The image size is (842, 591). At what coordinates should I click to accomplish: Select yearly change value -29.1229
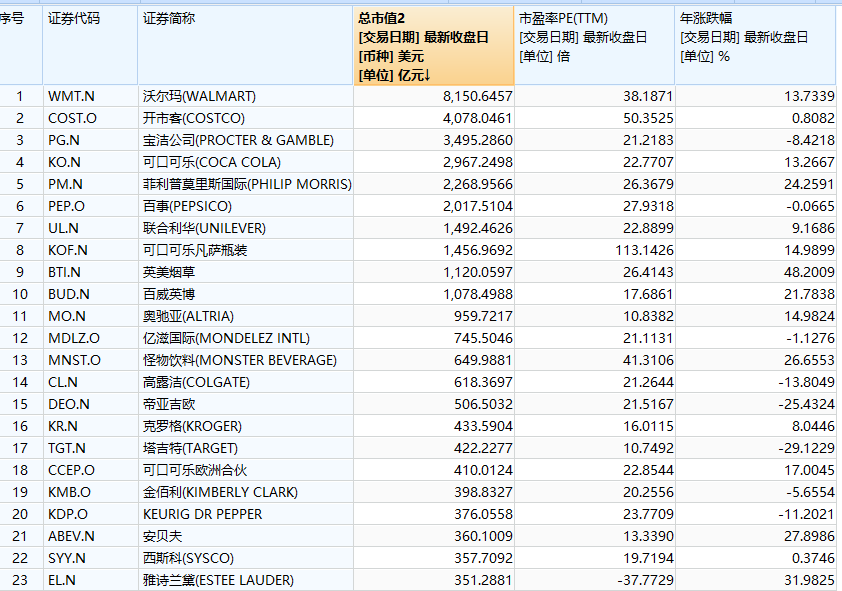(807, 449)
